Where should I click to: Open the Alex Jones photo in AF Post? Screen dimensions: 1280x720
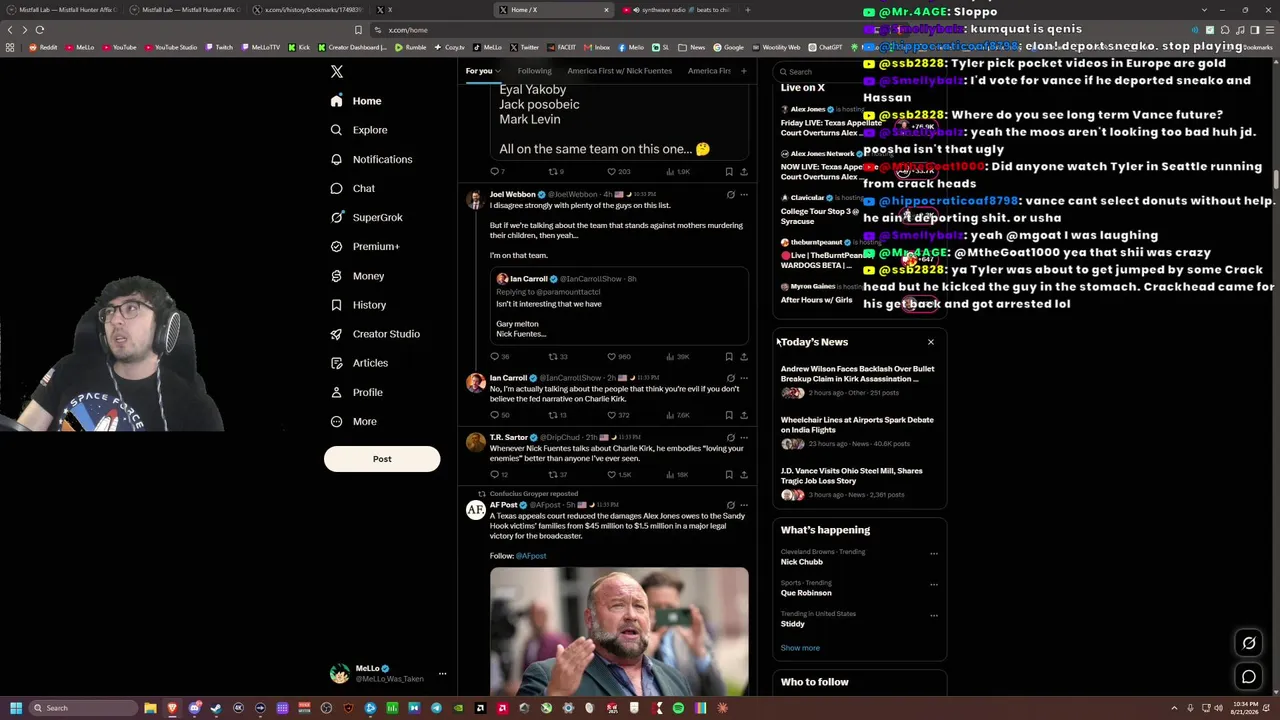click(x=619, y=631)
